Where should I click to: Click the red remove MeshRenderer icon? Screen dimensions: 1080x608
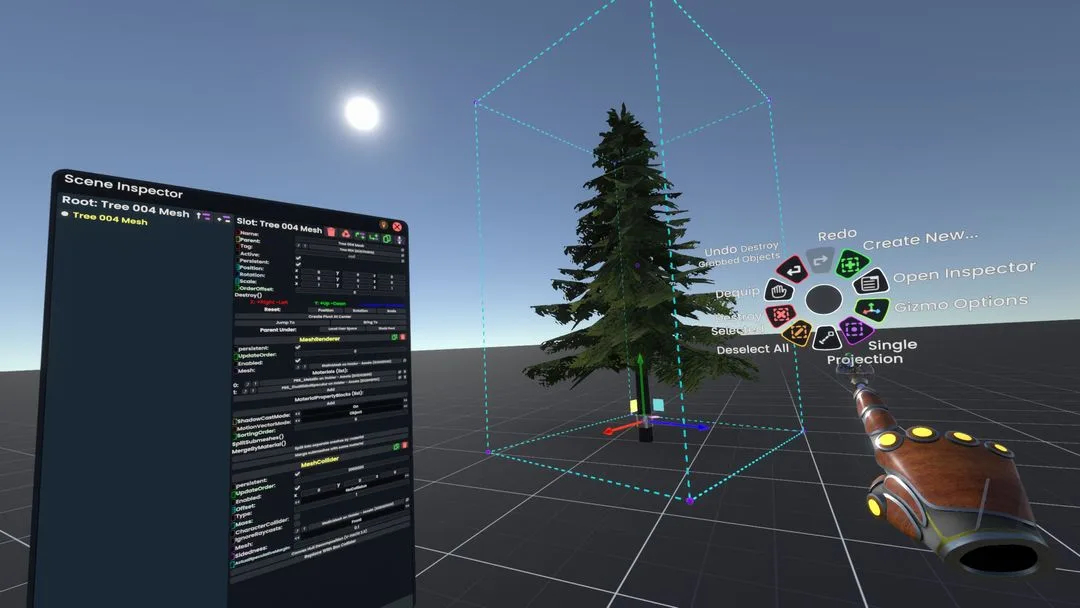pyautogui.click(x=403, y=337)
